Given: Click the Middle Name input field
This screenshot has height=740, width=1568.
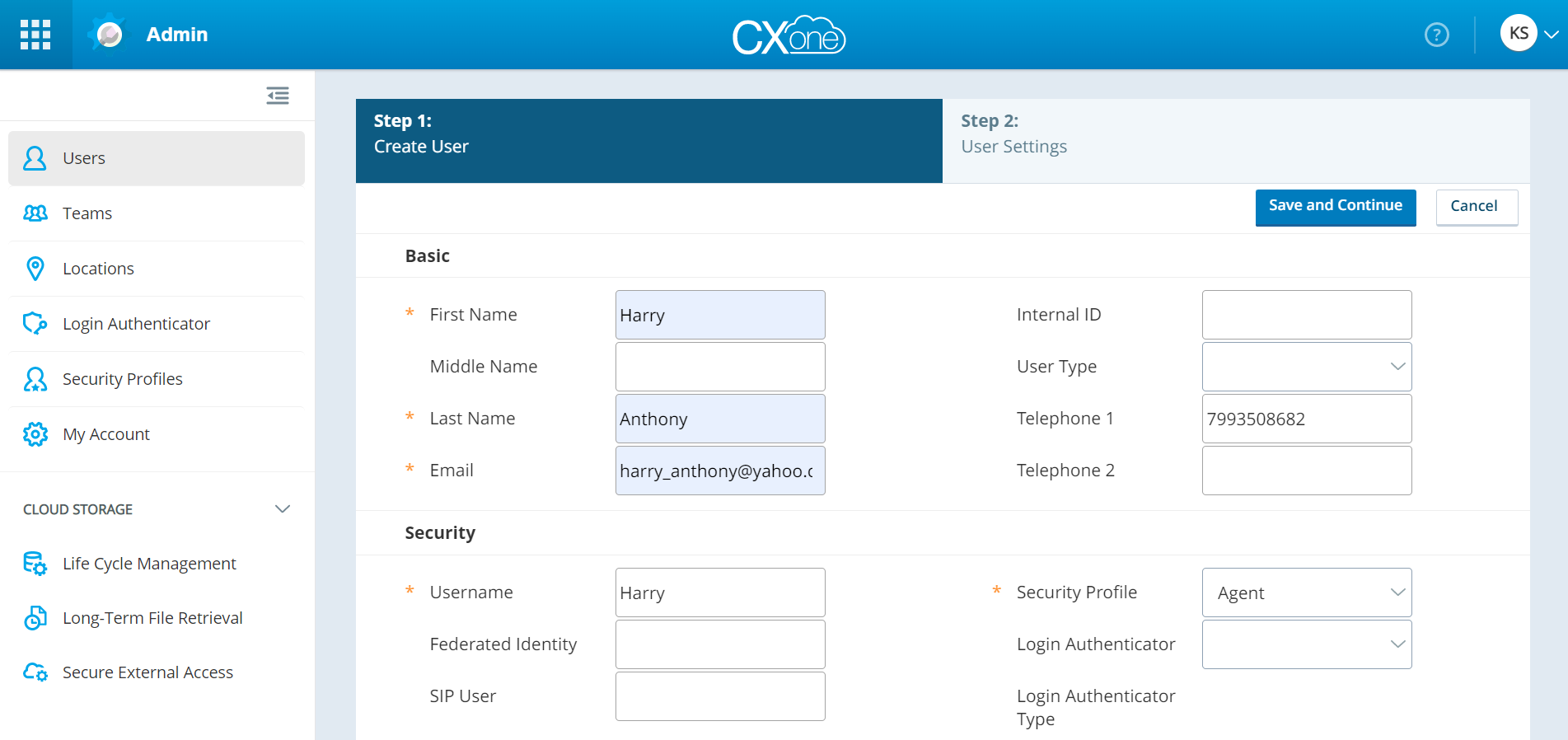Looking at the screenshot, I should point(719,367).
